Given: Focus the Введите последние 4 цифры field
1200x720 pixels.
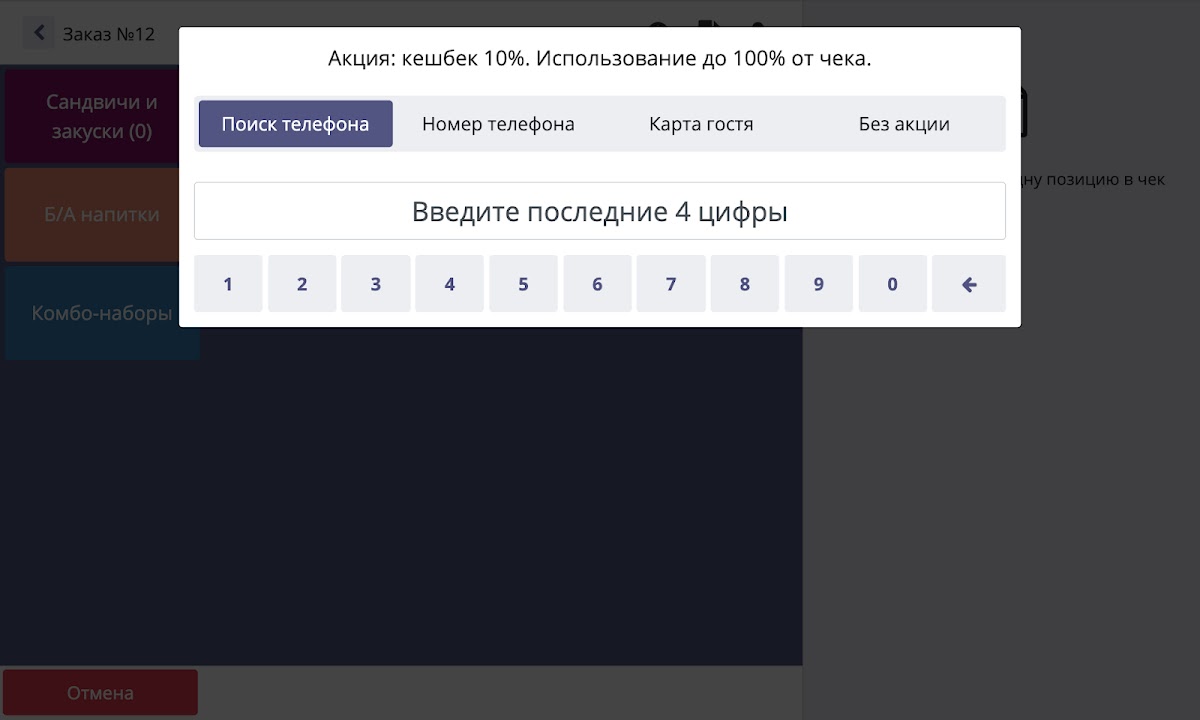Looking at the screenshot, I should (599, 211).
